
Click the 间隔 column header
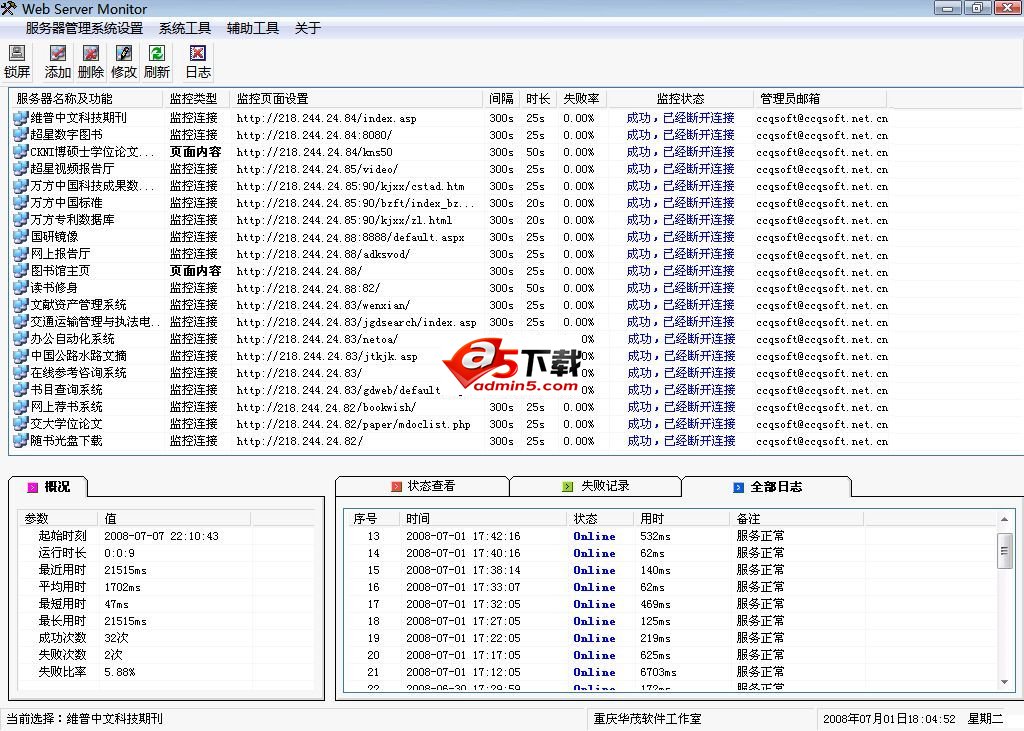pyautogui.click(x=501, y=99)
